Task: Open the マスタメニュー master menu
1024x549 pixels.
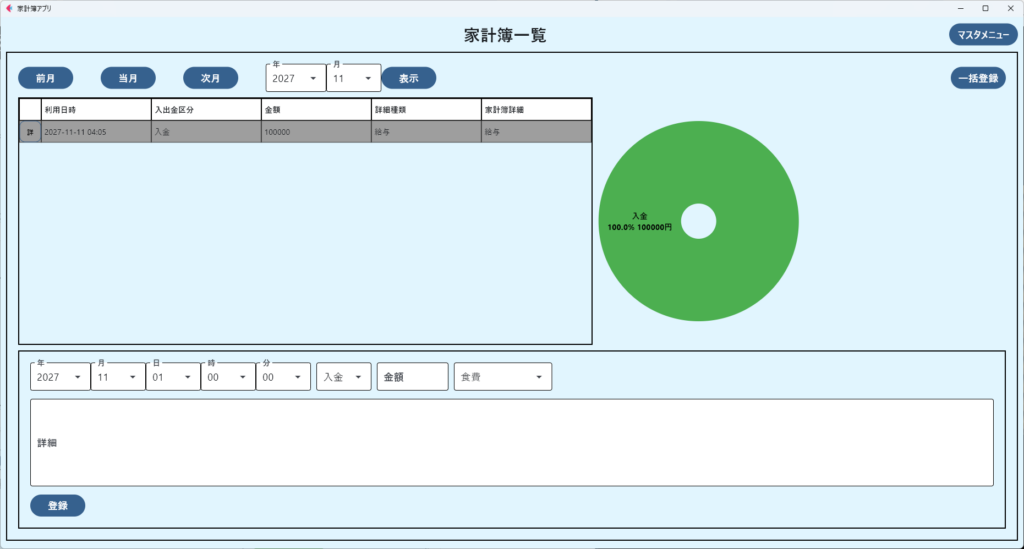Action: (x=981, y=35)
